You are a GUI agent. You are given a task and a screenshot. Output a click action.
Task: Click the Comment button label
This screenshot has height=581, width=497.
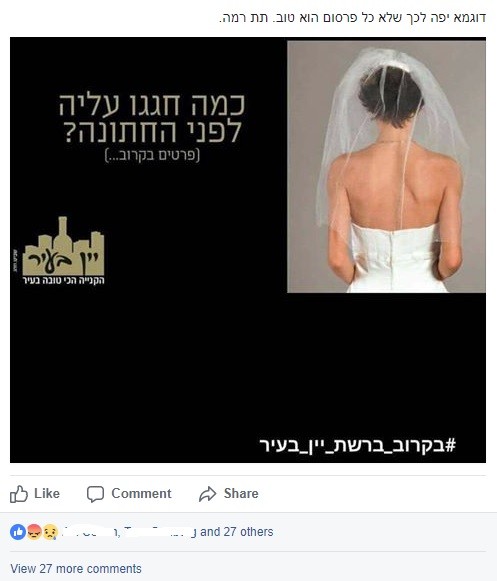[141, 494]
